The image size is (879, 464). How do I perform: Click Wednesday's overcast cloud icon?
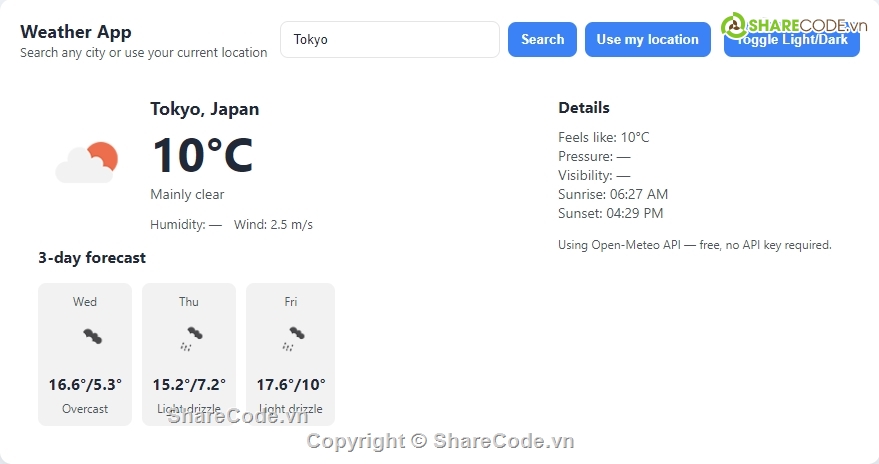pos(91,336)
